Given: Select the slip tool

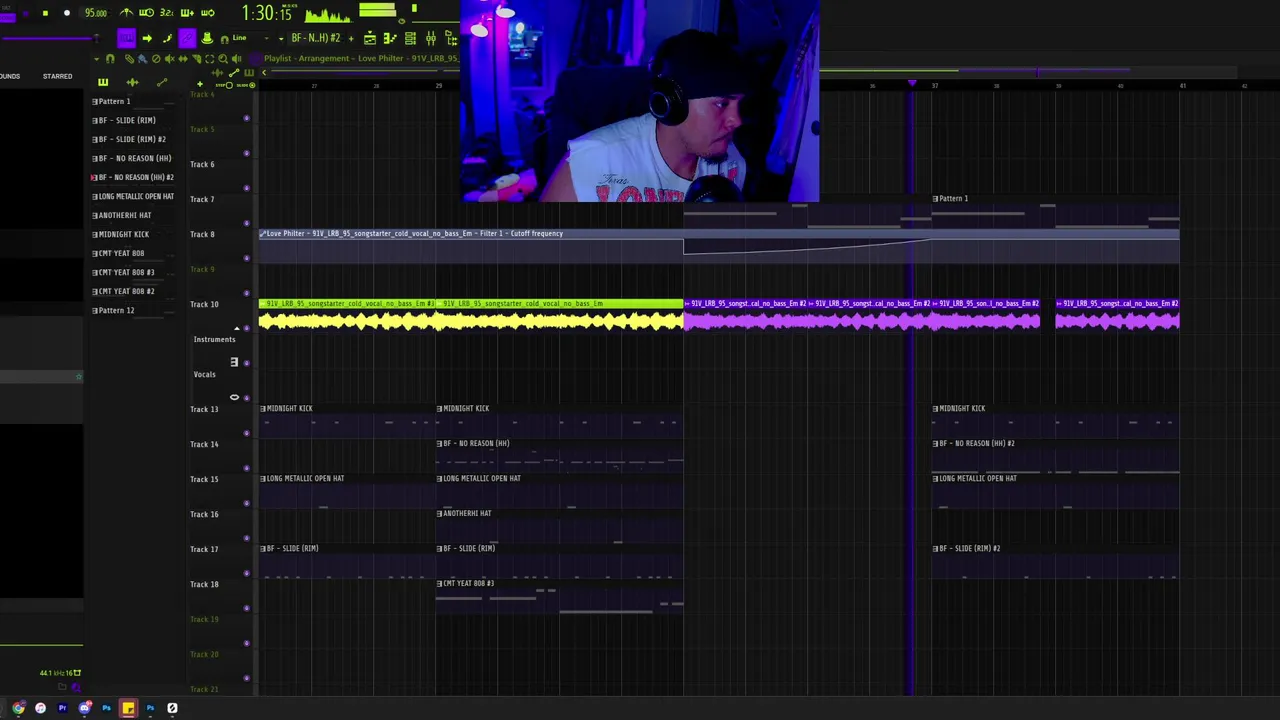Looking at the screenshot, I should (183, 58).
